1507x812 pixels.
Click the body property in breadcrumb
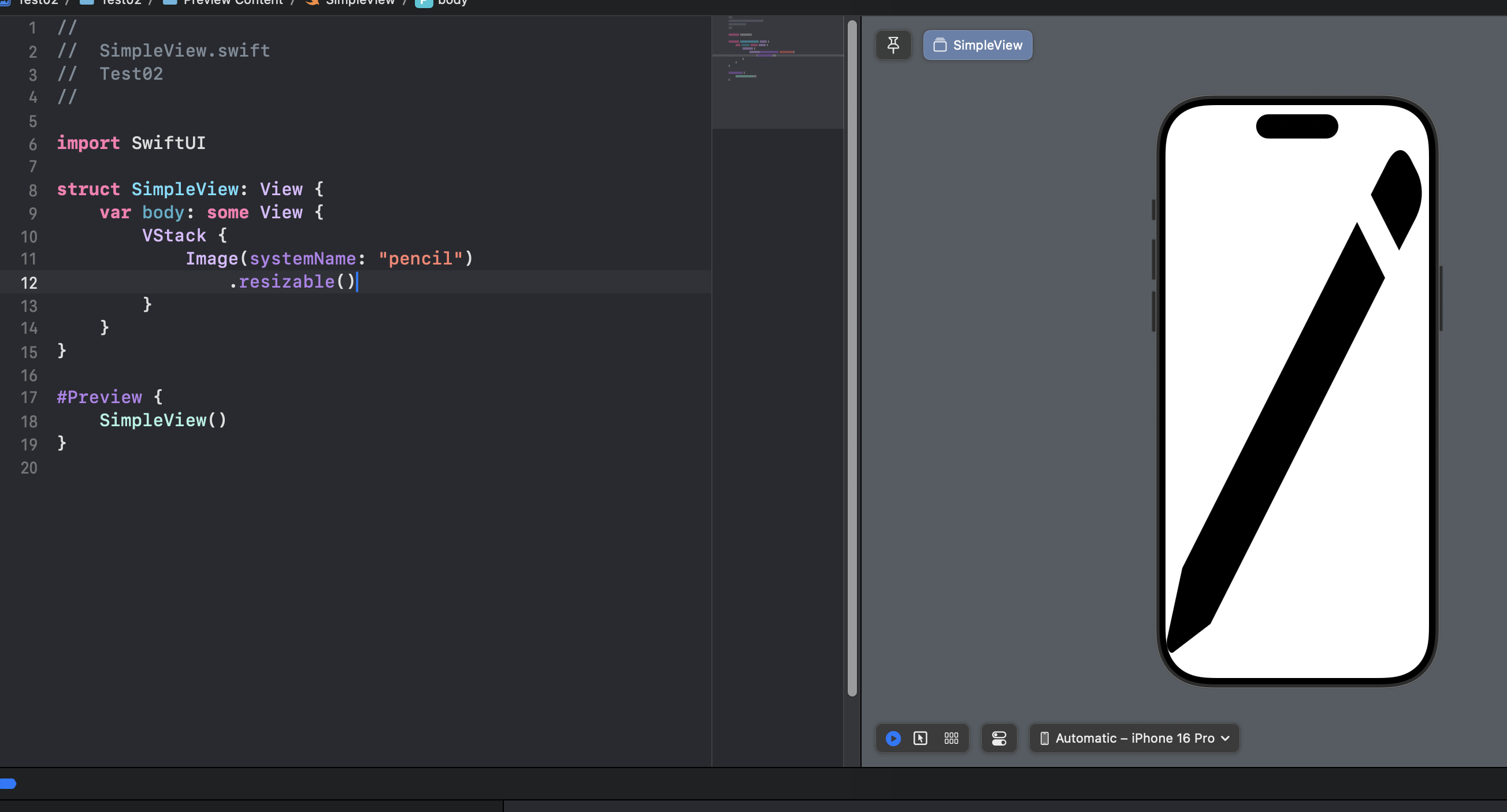tap(452, 2)
